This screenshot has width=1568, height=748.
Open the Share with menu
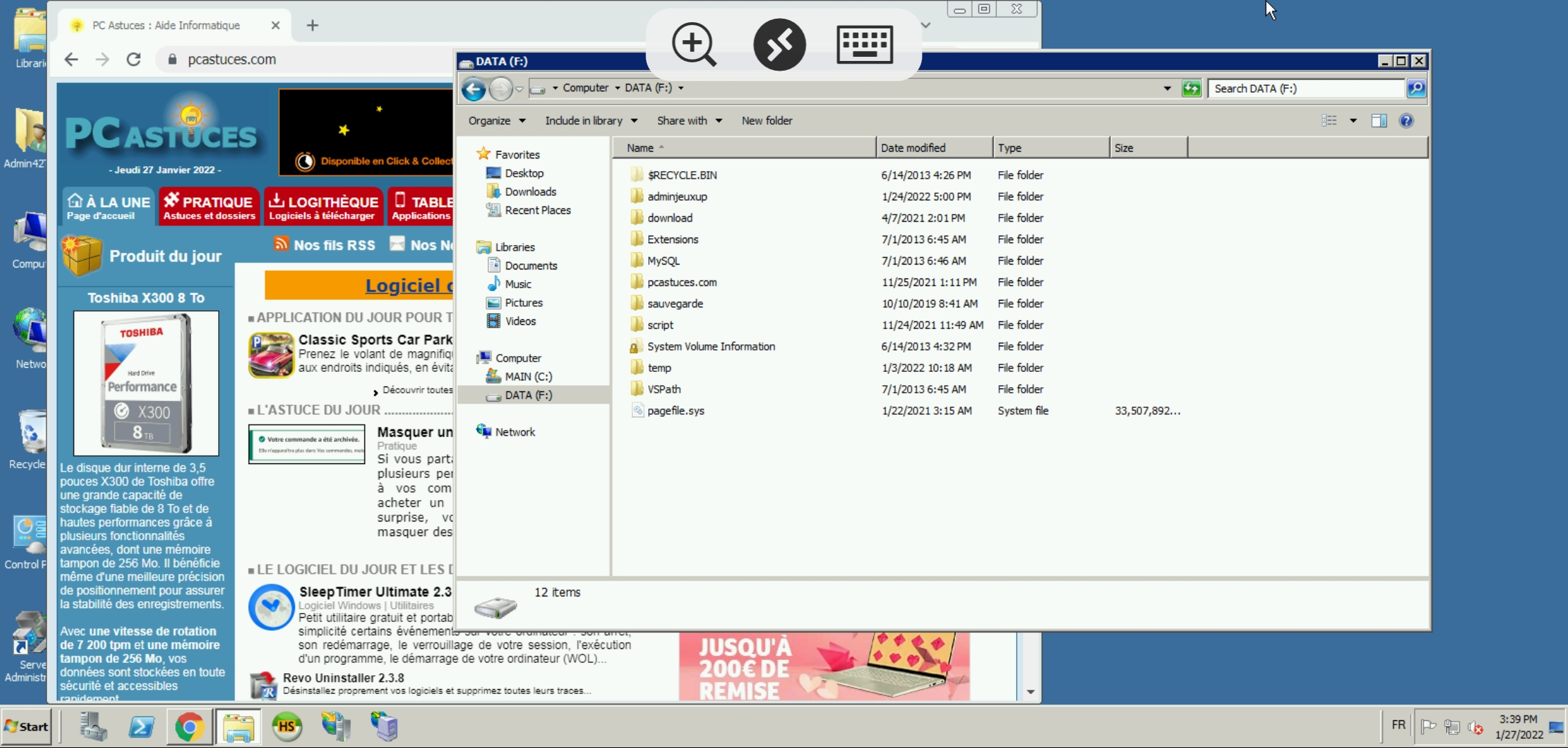click(x=689, y=121)
